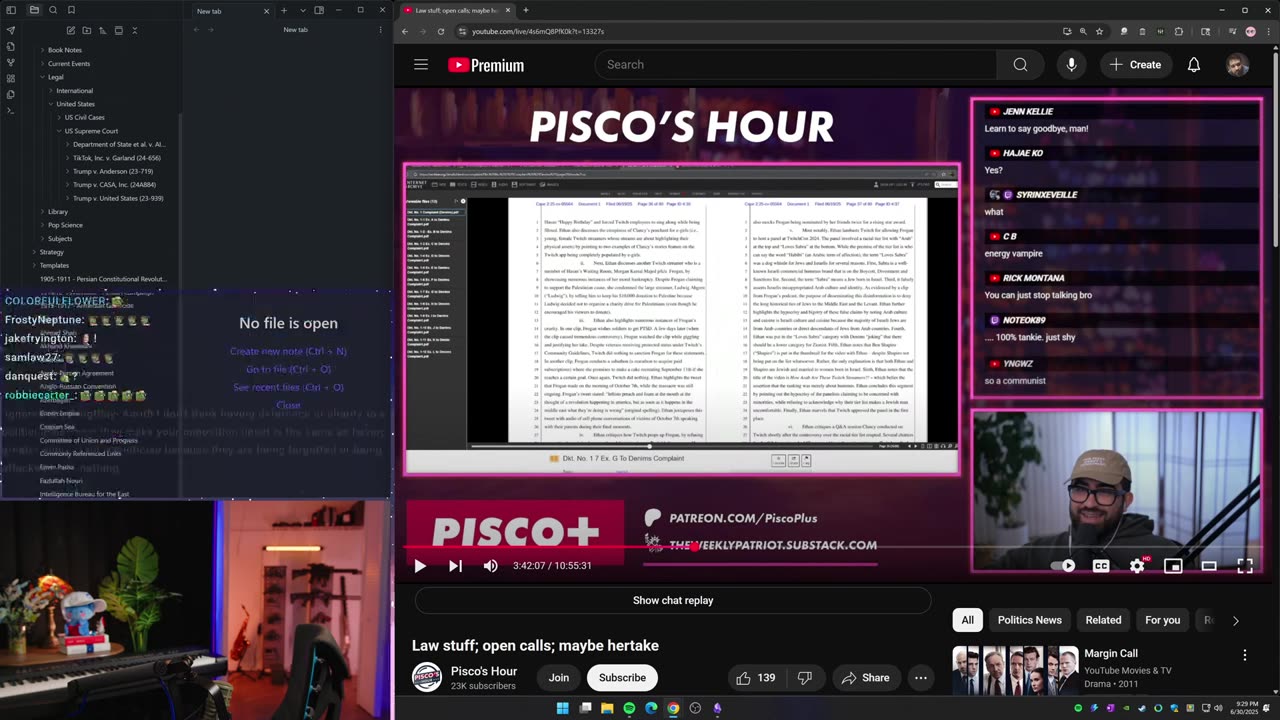Open video settings gear
The image size is (1280, 720).
pos(1137,566)
